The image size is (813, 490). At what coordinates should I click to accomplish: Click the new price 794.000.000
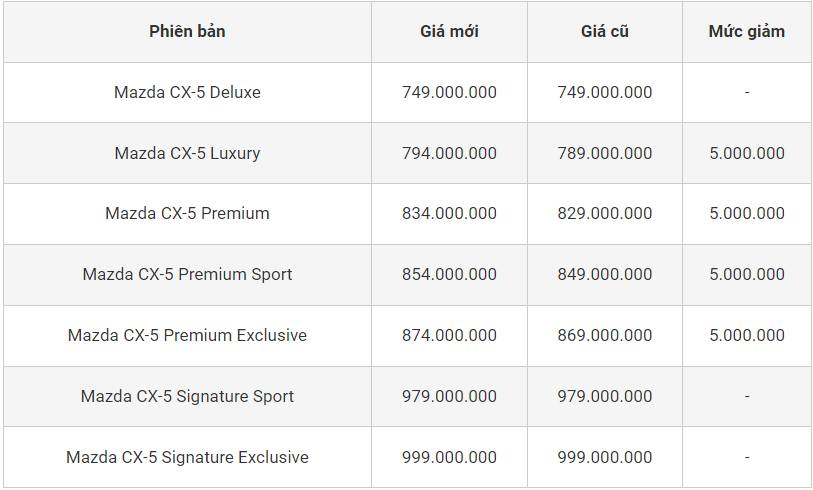pyautogui.click(x=449, y=153)
